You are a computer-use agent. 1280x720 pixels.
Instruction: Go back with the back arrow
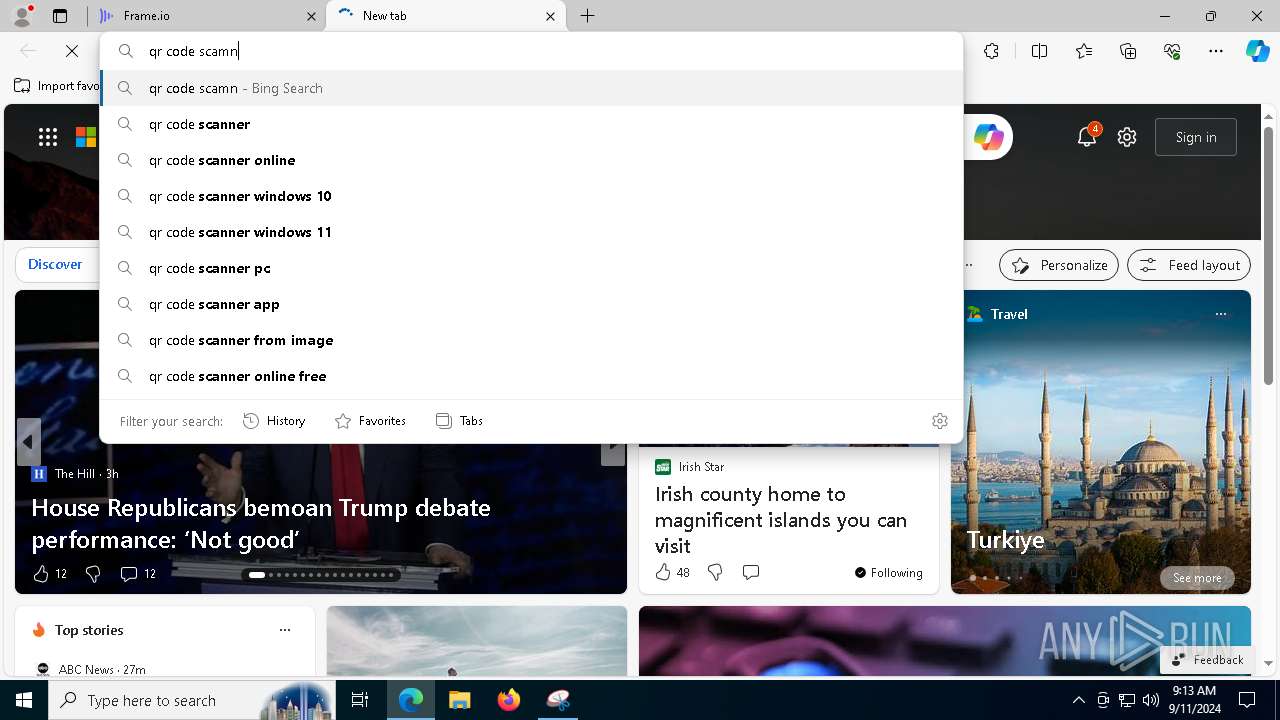[28, 51]
